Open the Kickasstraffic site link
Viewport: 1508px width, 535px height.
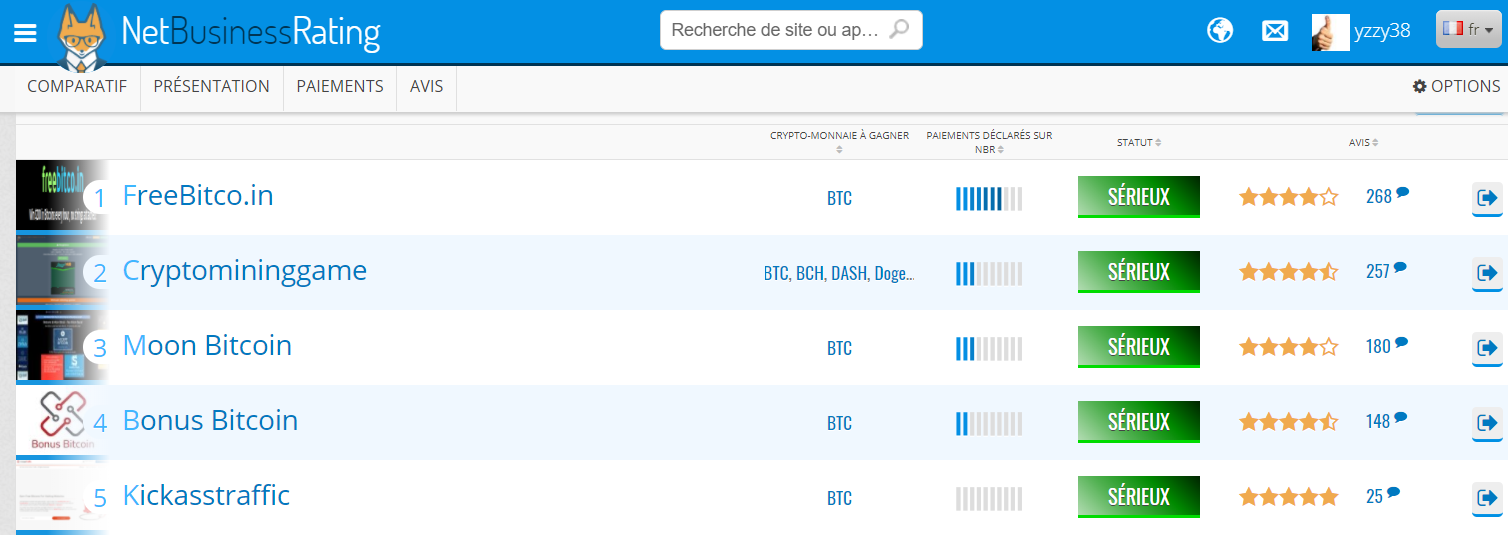click(x=206, y=496)
